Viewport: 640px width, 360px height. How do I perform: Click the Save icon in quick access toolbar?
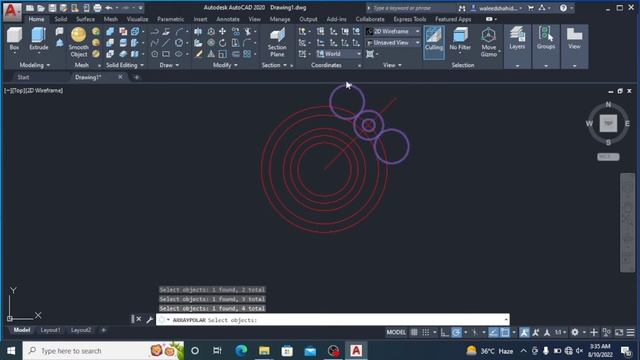pos(52,8)
